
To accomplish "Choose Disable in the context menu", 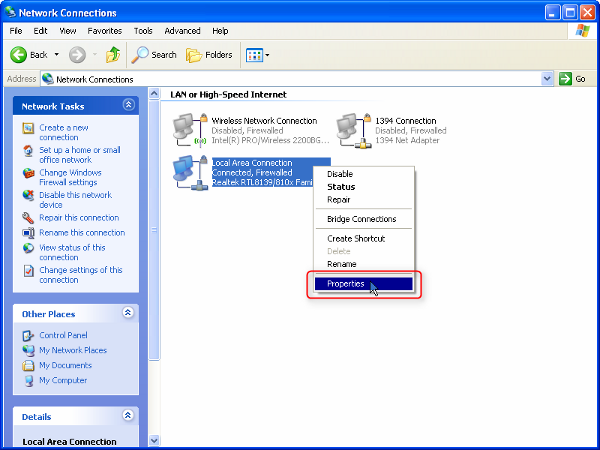I will click(364, 174).
